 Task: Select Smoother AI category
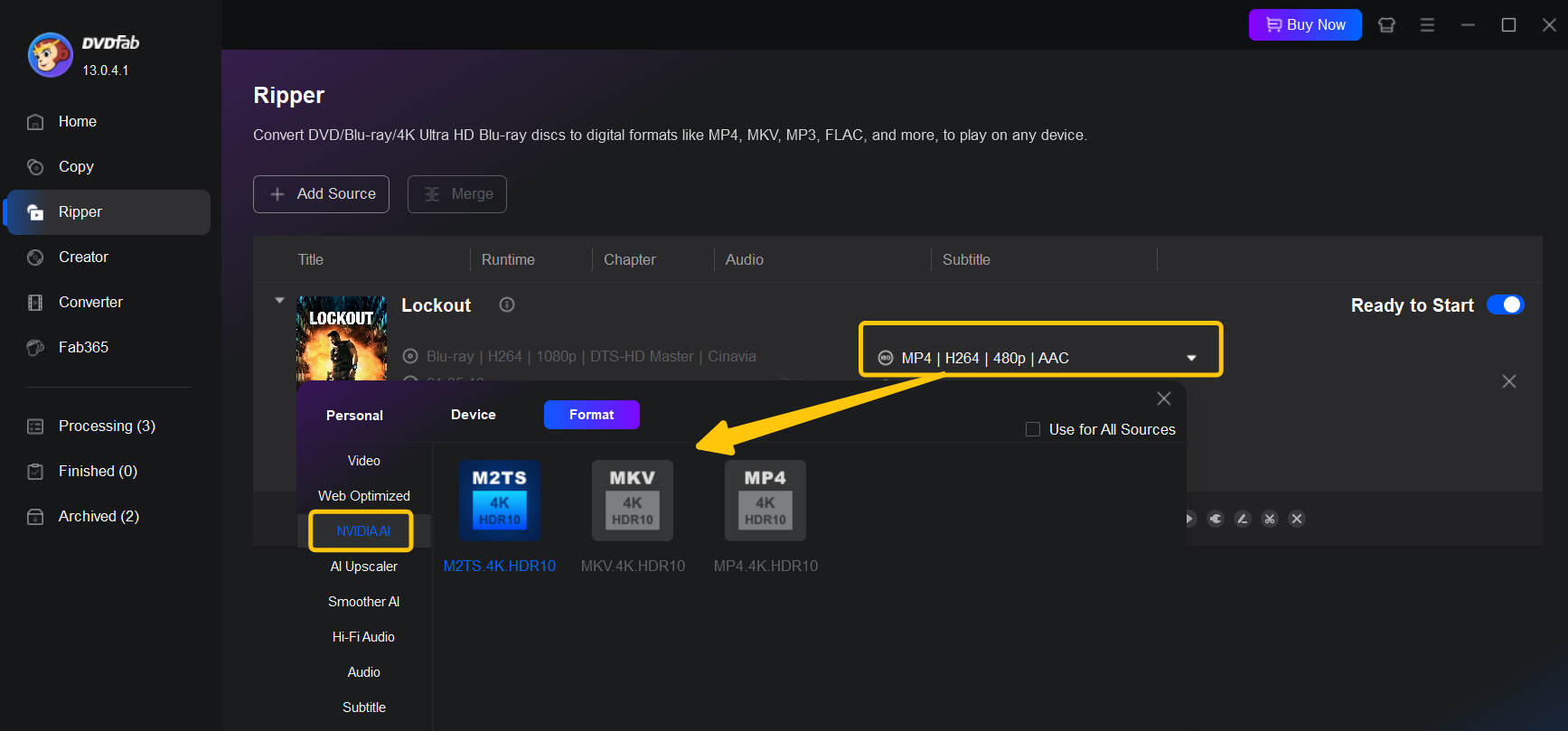(364, 602)
